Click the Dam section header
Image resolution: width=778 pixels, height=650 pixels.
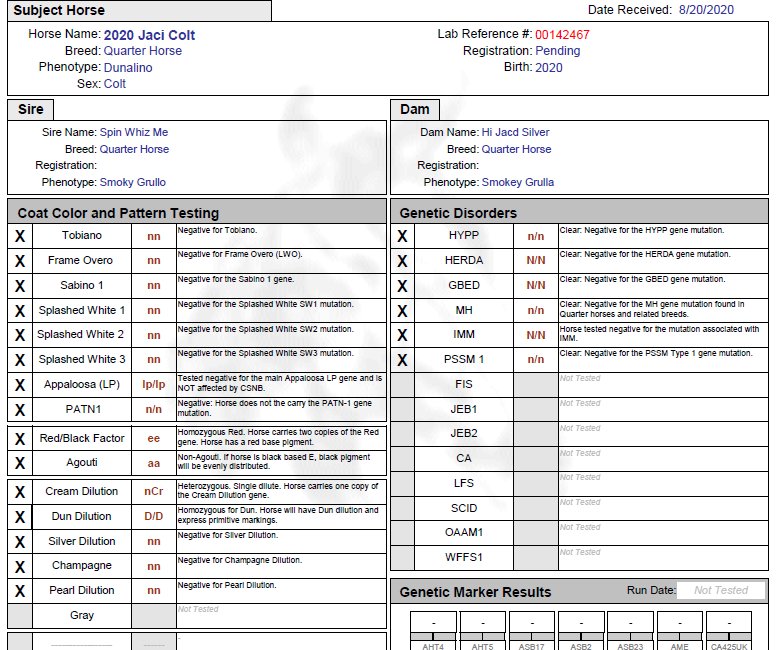[415, 110]
